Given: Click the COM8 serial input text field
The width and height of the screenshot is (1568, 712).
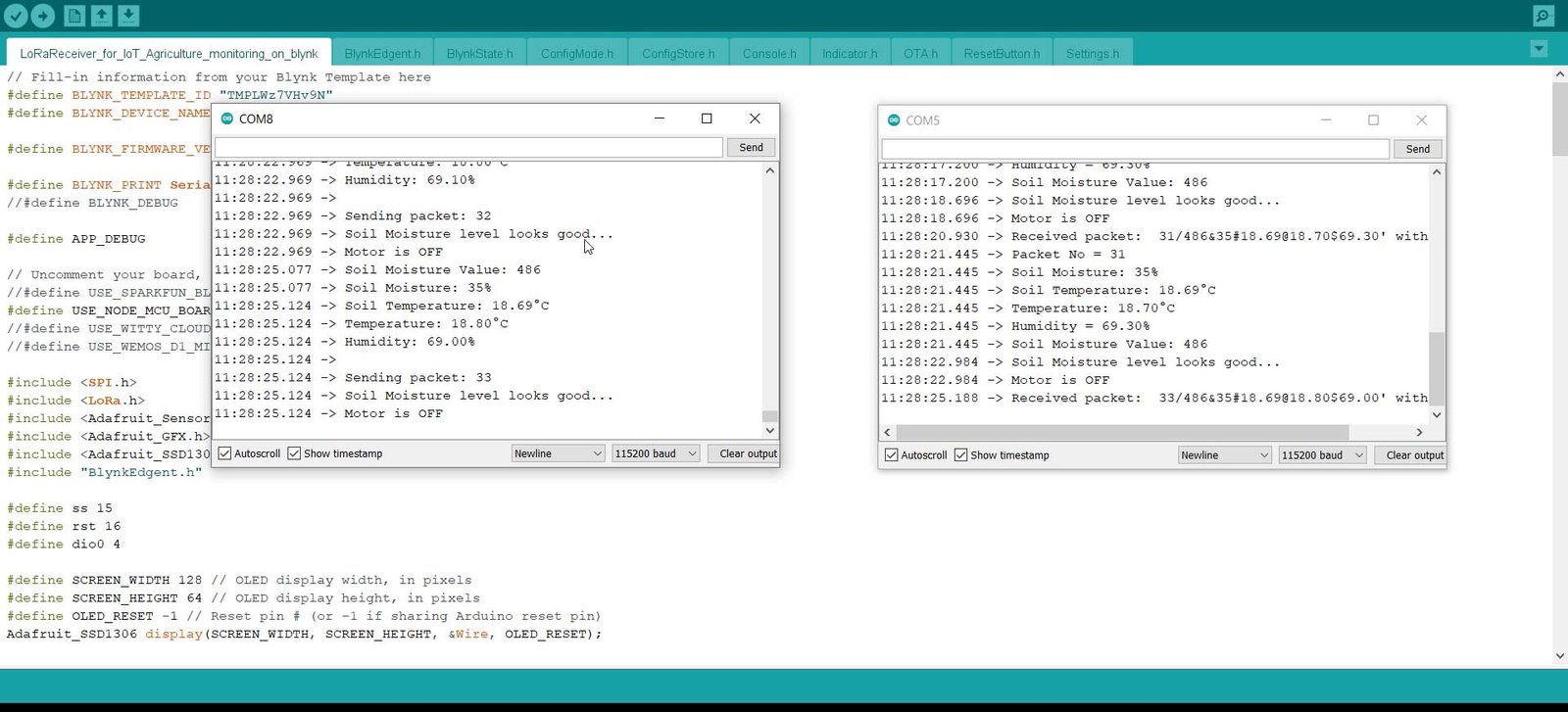Looking at the screenshot, I should (468, 148).
